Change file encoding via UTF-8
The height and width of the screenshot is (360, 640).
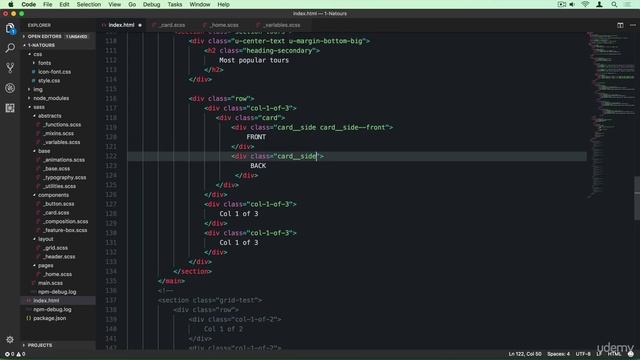[x=583, y=354]
